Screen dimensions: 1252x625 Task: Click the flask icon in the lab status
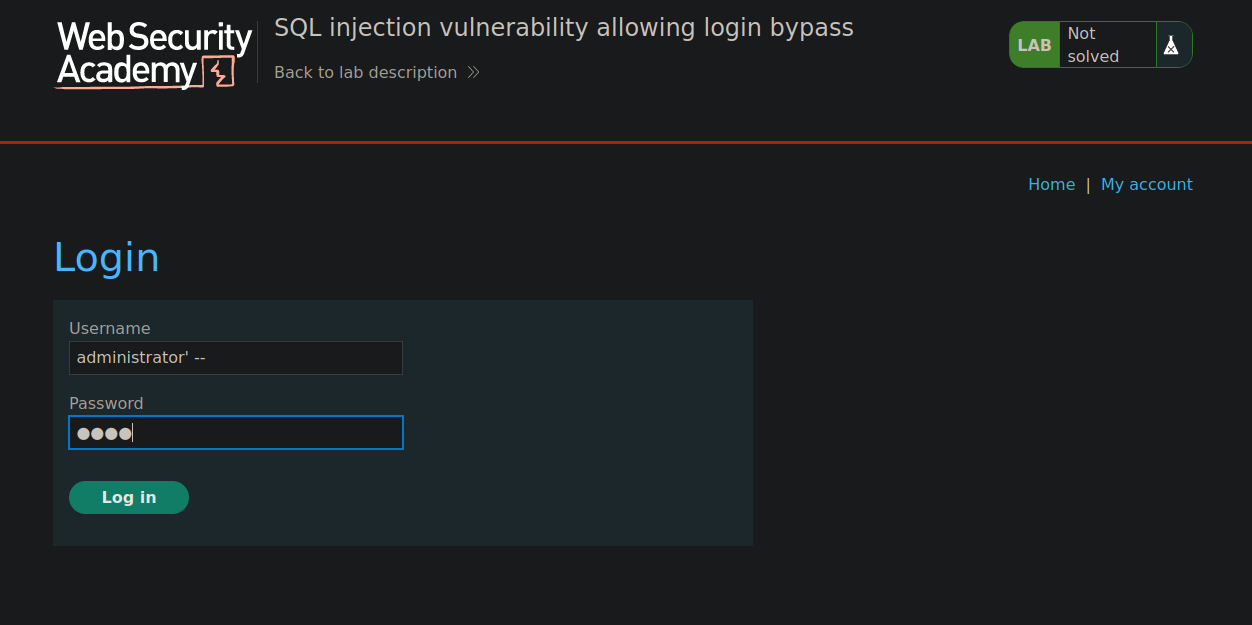pyautogui.click(x=1171, y=45)
